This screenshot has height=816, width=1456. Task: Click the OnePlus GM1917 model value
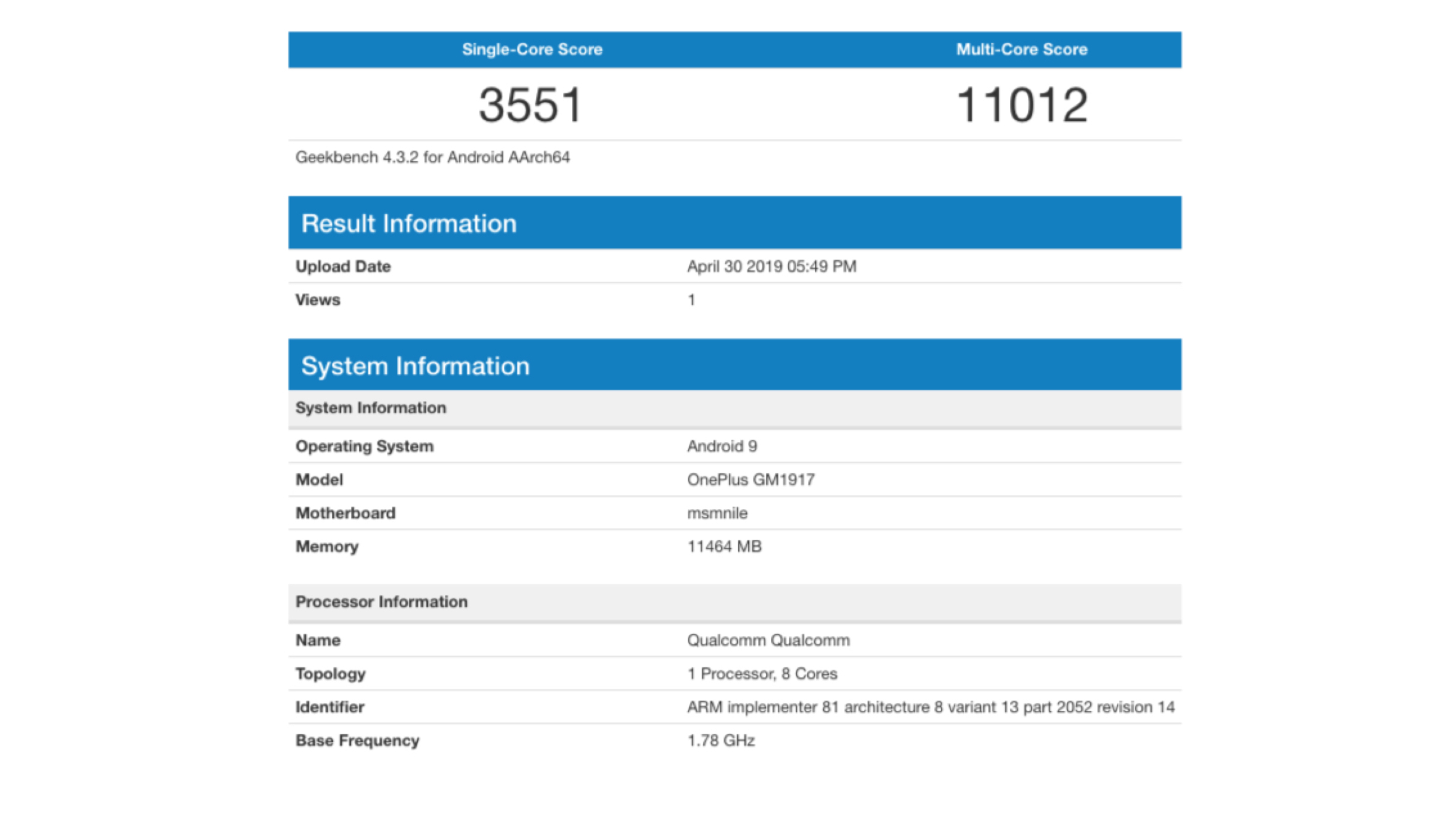point(750,480)
